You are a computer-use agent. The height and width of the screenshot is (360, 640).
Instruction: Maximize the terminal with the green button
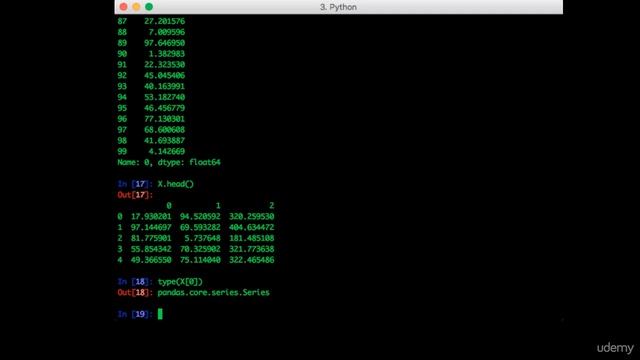click(x=149, y=7)
